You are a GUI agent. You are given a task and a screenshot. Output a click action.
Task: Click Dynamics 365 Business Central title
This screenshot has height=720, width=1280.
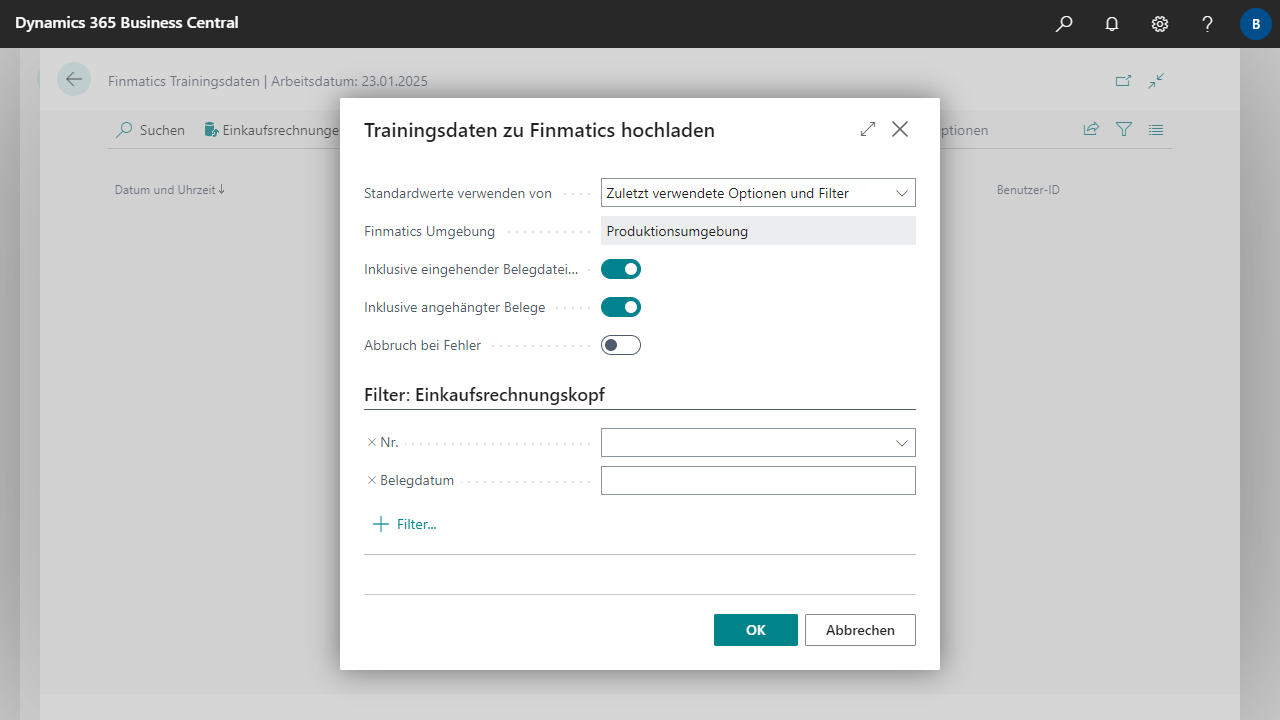pyautogui.click(x=127, y=23)
